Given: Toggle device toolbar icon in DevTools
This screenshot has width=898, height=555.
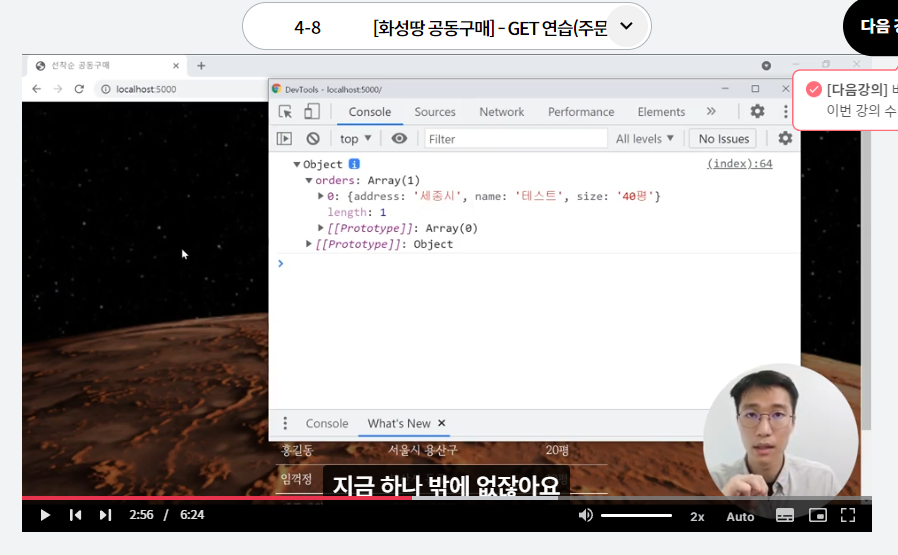Looking at the screenshot, I should pyautogui.click(x=312, y=112).
